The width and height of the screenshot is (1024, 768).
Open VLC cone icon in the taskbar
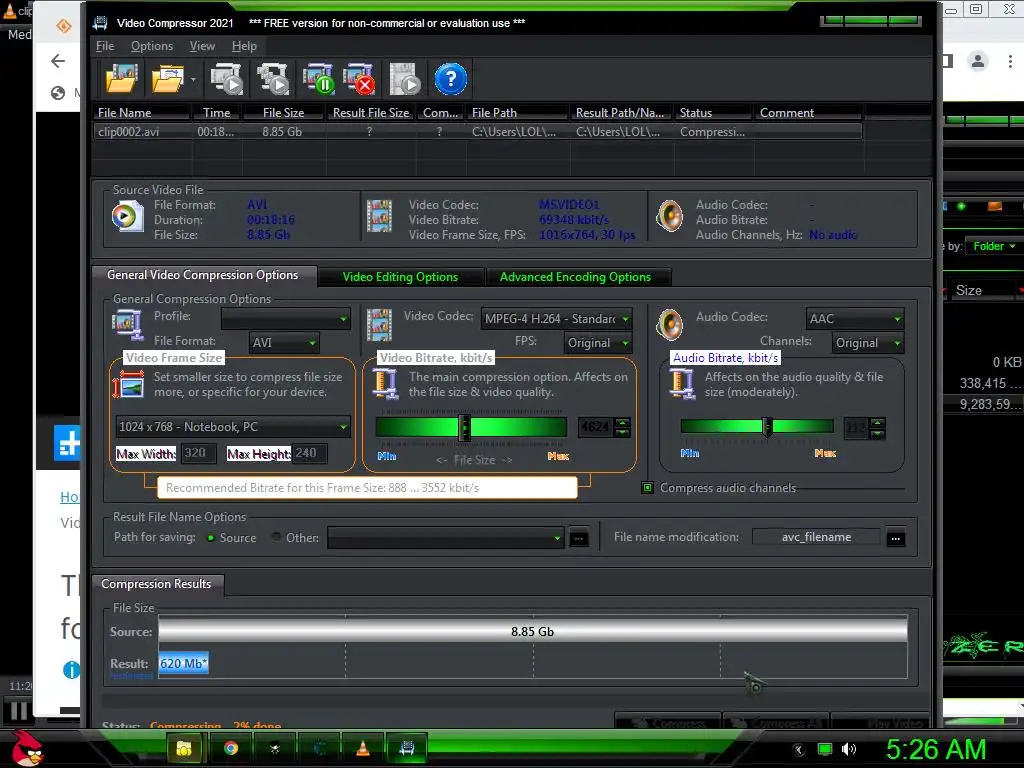pos(362,748)
